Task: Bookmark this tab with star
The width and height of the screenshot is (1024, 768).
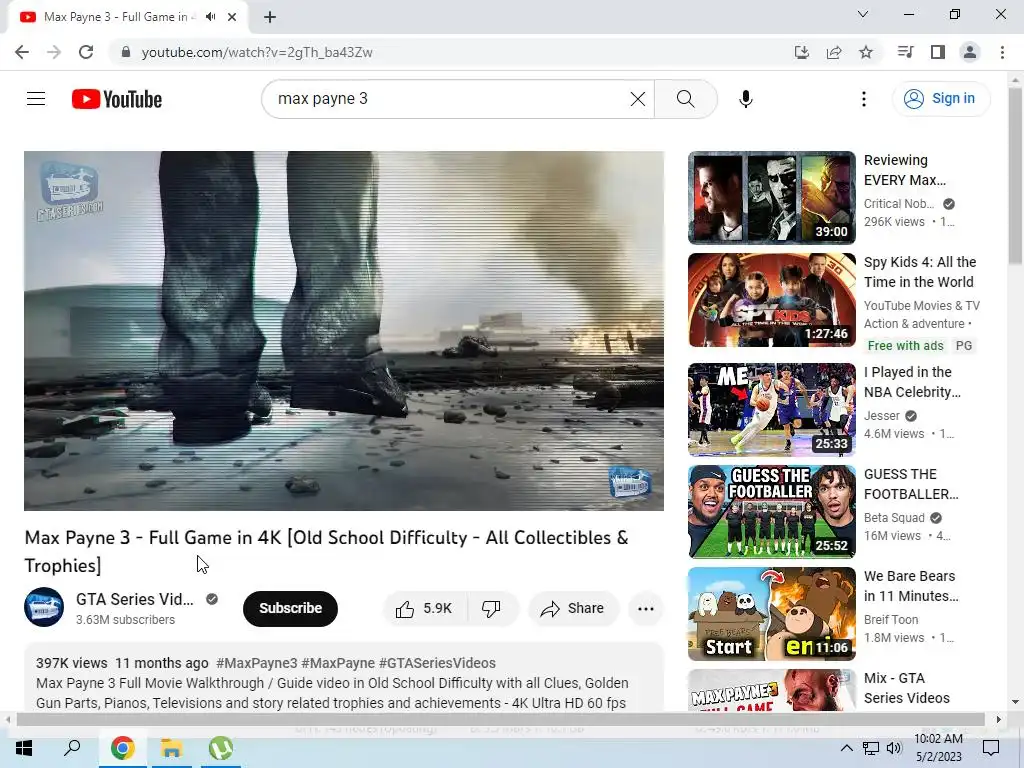Action: click(866, 52)
